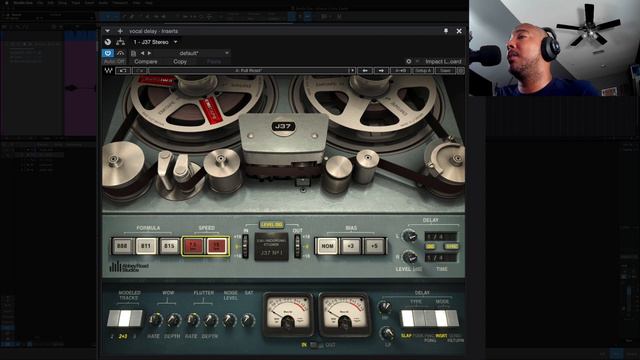Open the Impact L.oard controller dropdown
The height and width of the screenshot is (360, 640).
click(444, 62)
